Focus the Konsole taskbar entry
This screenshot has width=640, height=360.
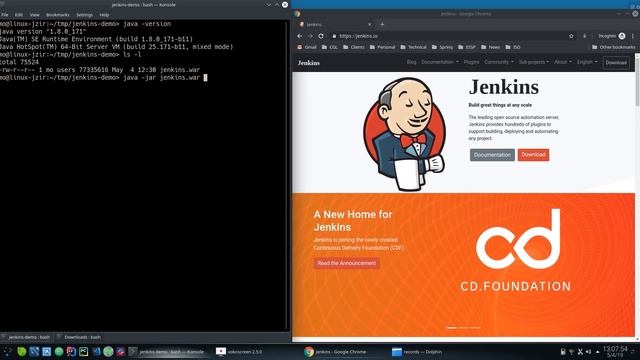[x=167, y=351]
